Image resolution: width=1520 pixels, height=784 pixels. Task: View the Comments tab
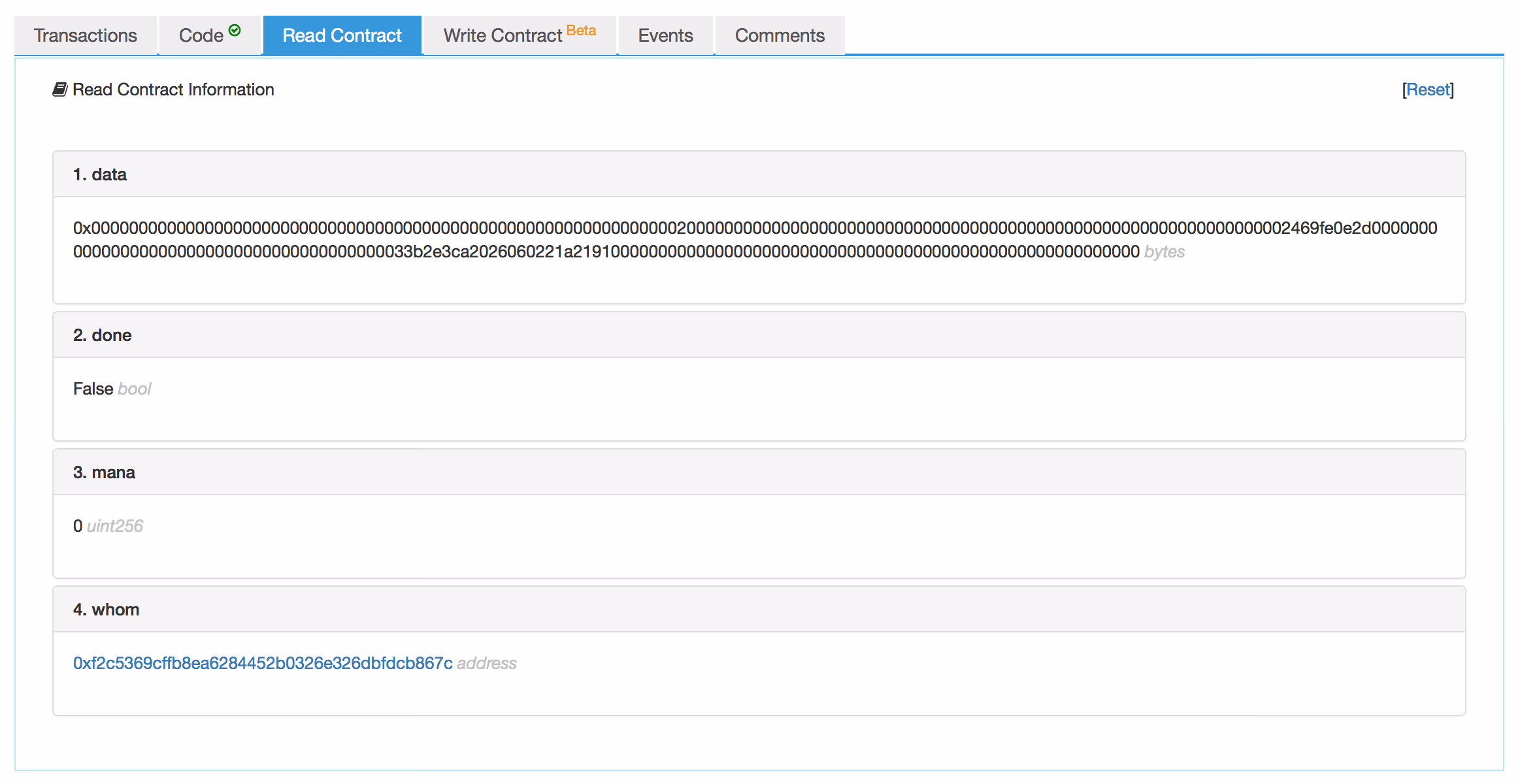pos(780,35)
